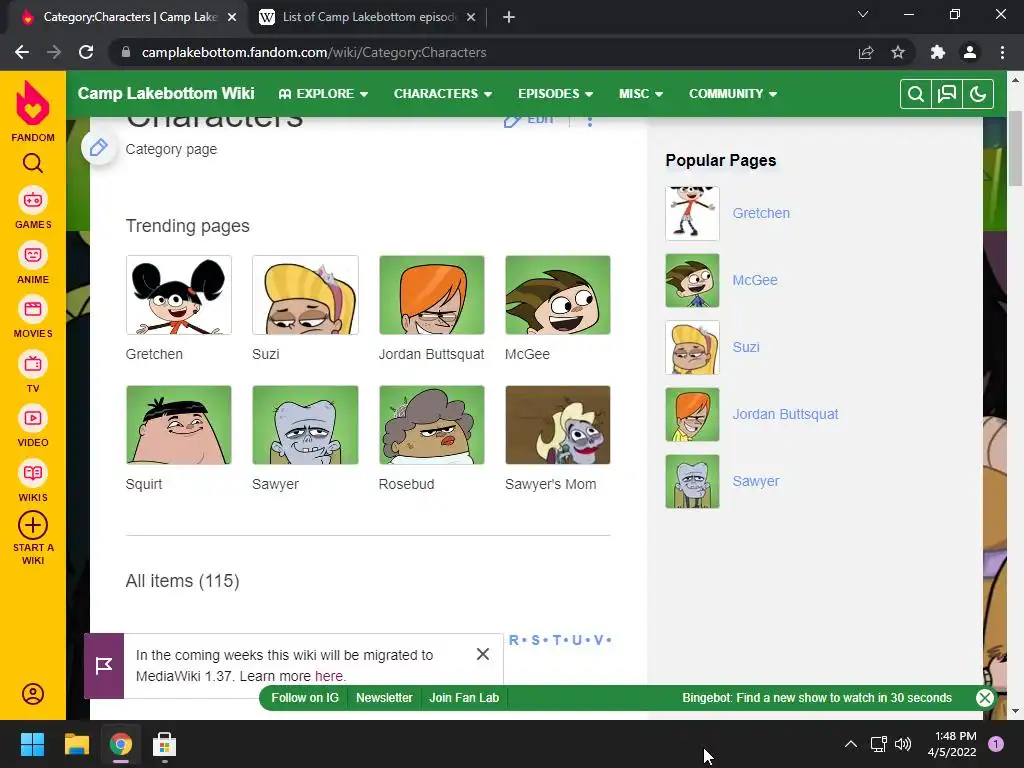The width and height of the screenshot is (1024, 768).
Task: Open Jordan Buttsquat in Popular Pages
Action: (x=785, y=414)
